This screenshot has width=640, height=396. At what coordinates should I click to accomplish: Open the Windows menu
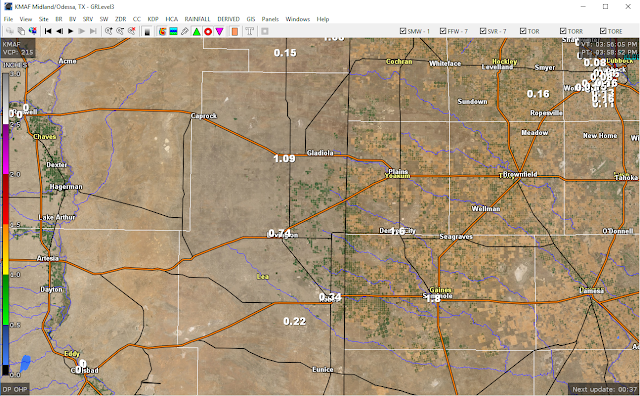click(298, 19)
